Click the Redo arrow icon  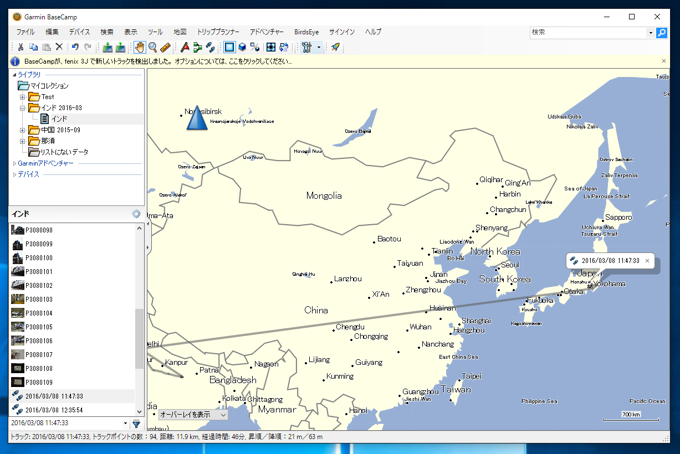pos(88,47)
